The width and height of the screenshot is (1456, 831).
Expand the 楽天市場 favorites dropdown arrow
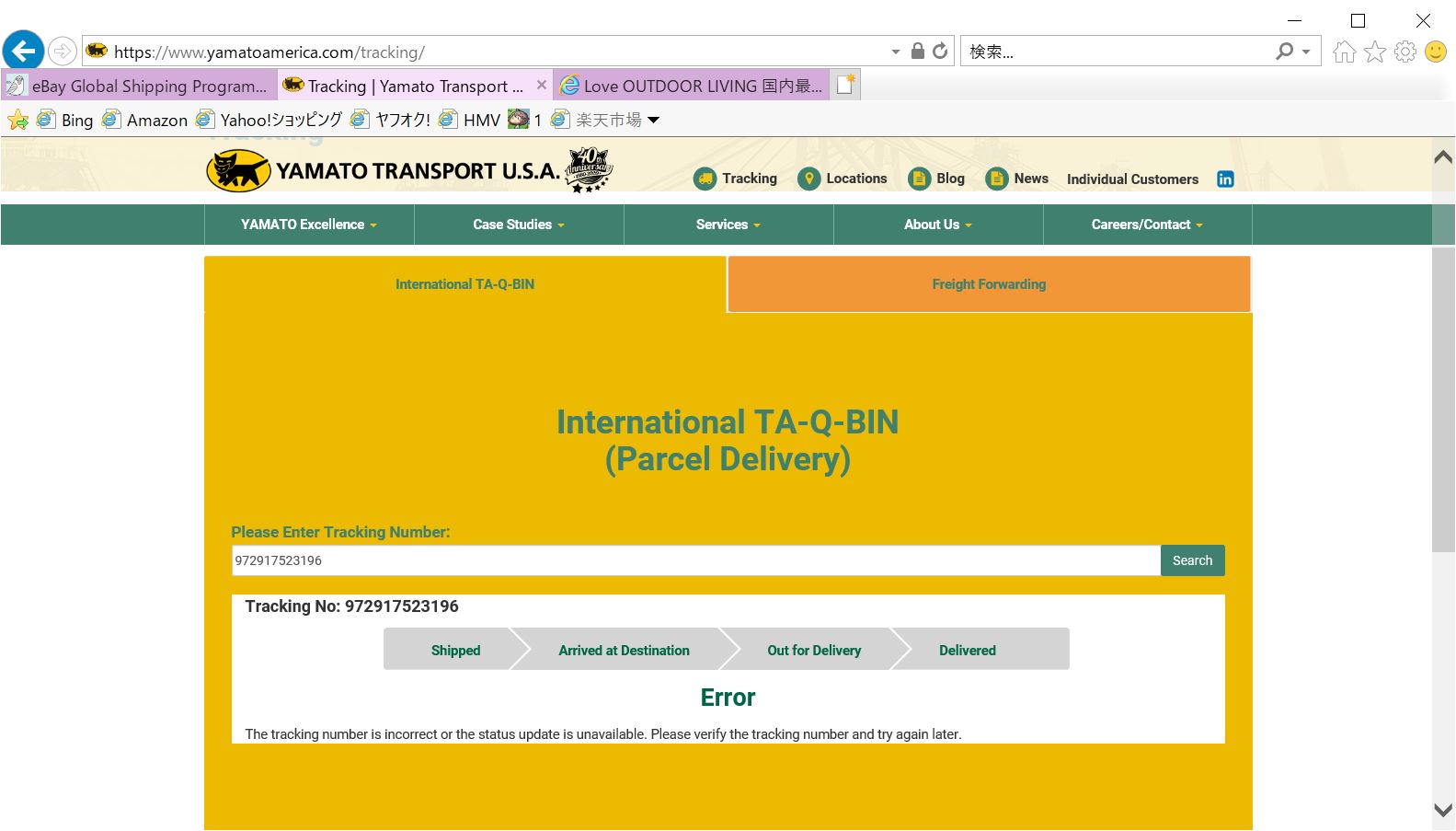654,120
